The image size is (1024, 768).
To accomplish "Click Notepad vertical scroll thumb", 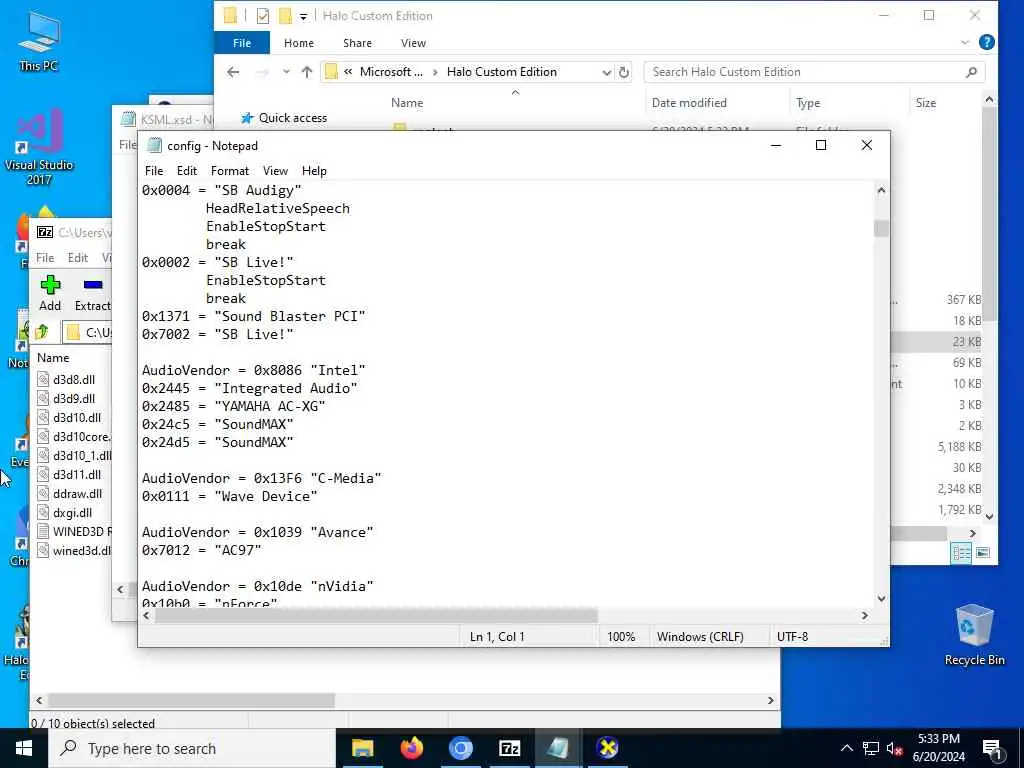I will coord(881,229).
